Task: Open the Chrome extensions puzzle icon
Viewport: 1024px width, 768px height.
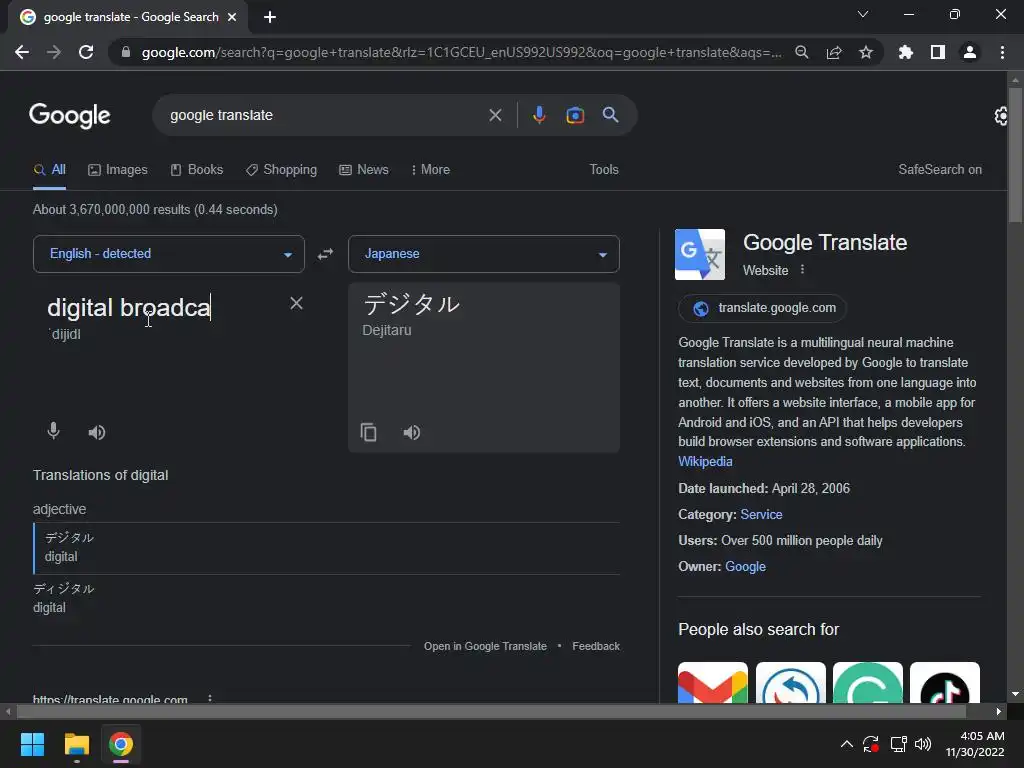Action: point(905,52)
